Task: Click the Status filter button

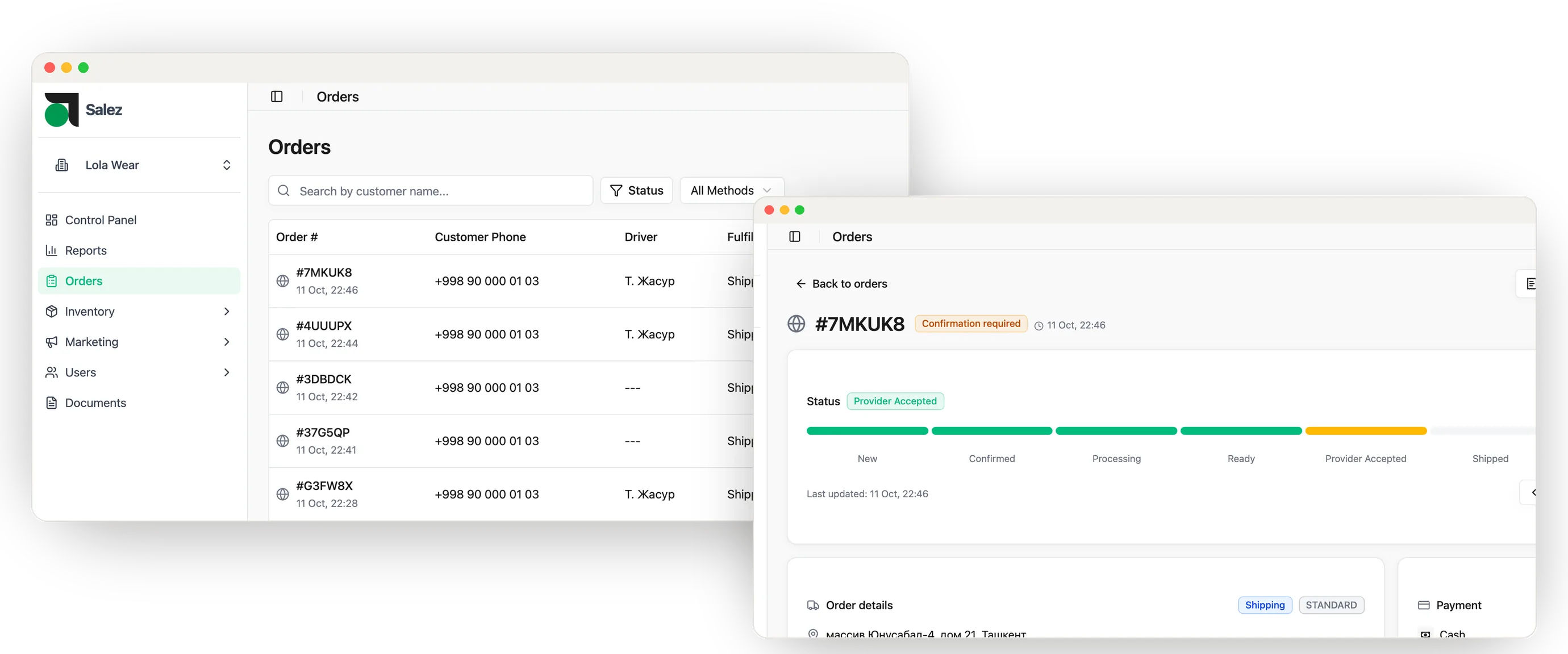Action: 636,190
